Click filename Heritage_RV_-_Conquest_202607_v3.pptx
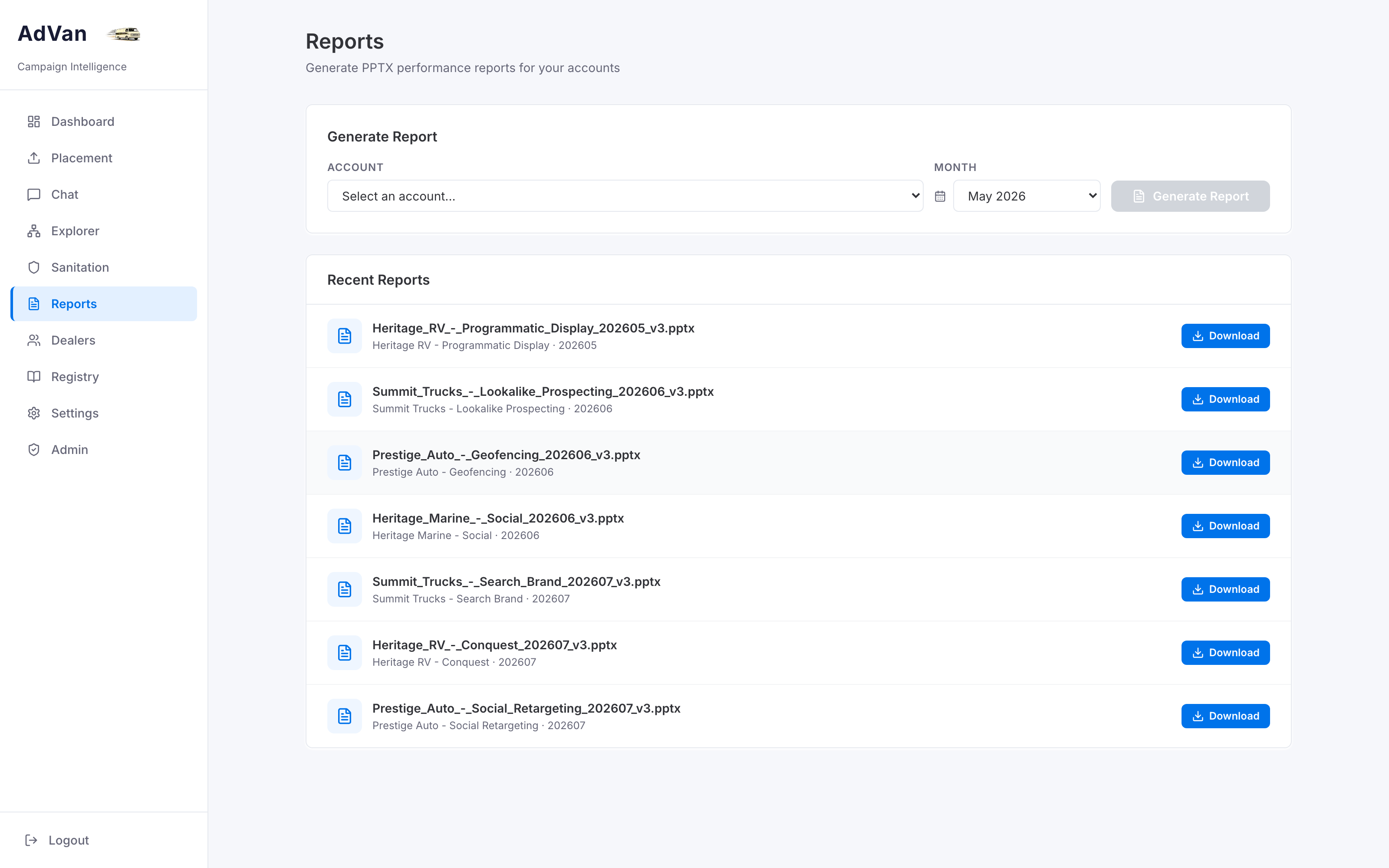Image resolution: width=1389 pixels, height=868 pixels. click(495, 645)
